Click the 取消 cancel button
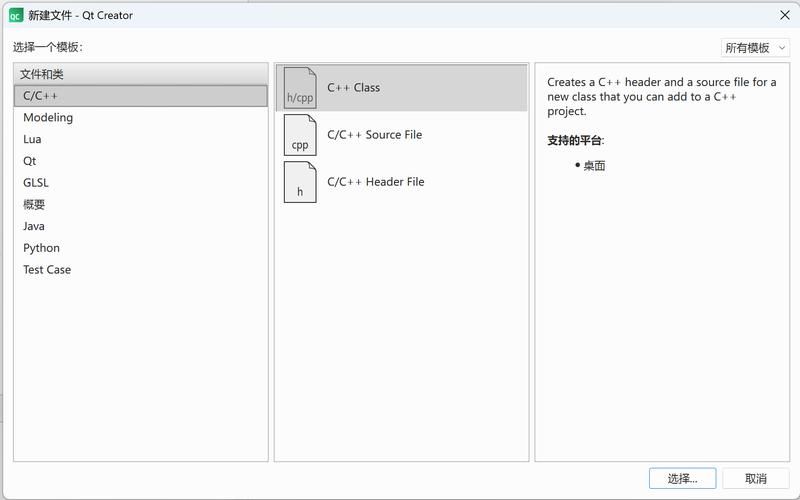The width and height of the screenshot is (800, 500). (x=756, y=479)
